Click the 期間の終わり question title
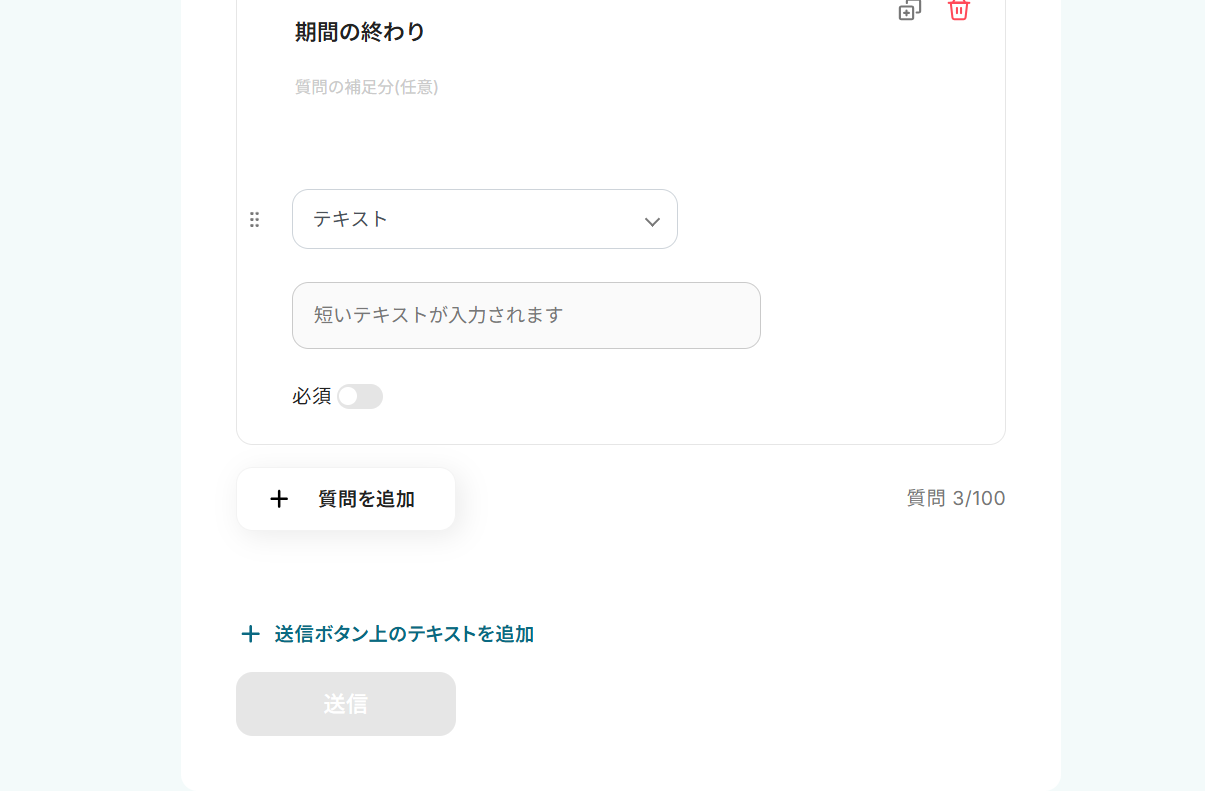Image resolution: width=1205 pixels, height=791 pixels. [x=360, y=32]
